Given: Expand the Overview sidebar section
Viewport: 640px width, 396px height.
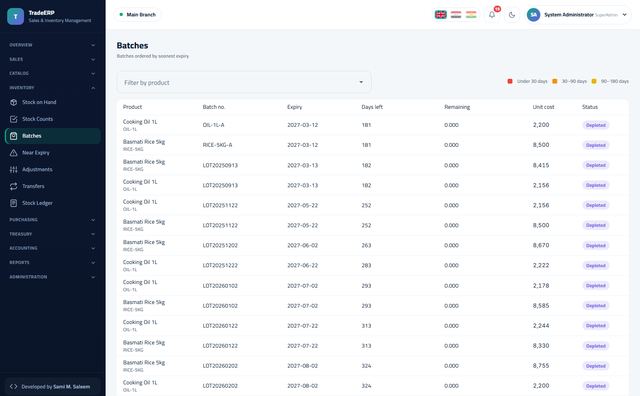Looking at the screenshot, I should pos(52,45).
